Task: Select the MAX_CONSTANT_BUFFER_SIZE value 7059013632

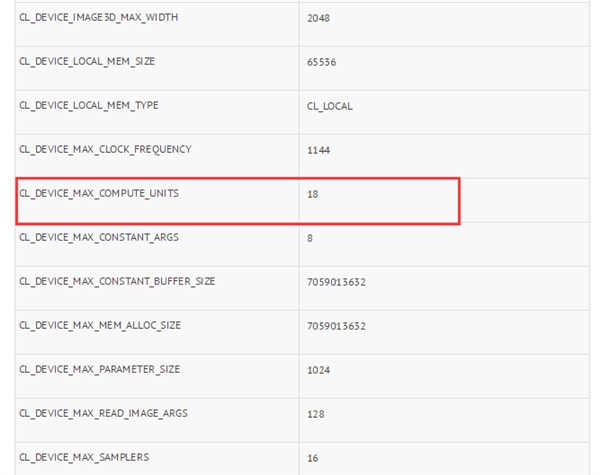Action: [336, 282]
